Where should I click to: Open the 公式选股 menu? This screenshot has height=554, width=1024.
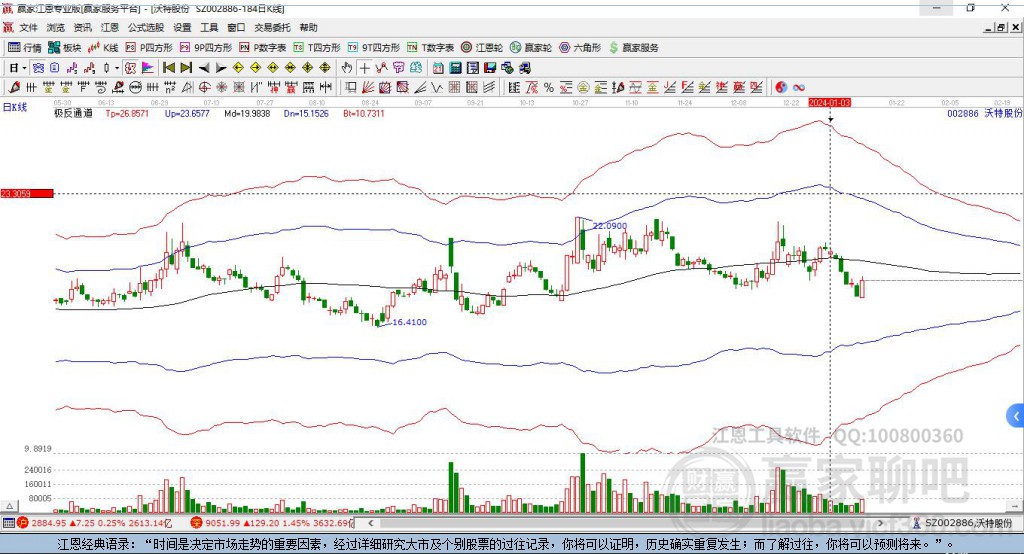146,27
